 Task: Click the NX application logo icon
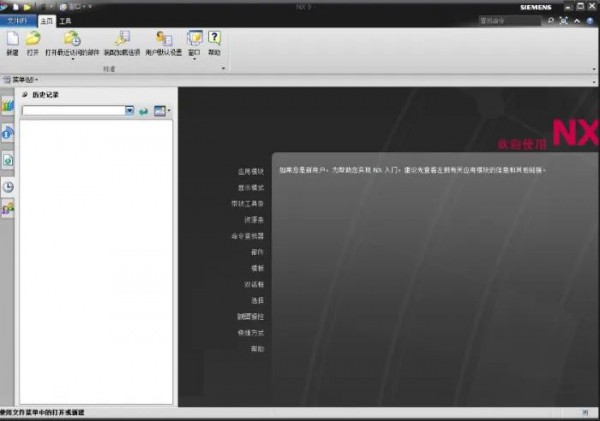coord(3,7)
